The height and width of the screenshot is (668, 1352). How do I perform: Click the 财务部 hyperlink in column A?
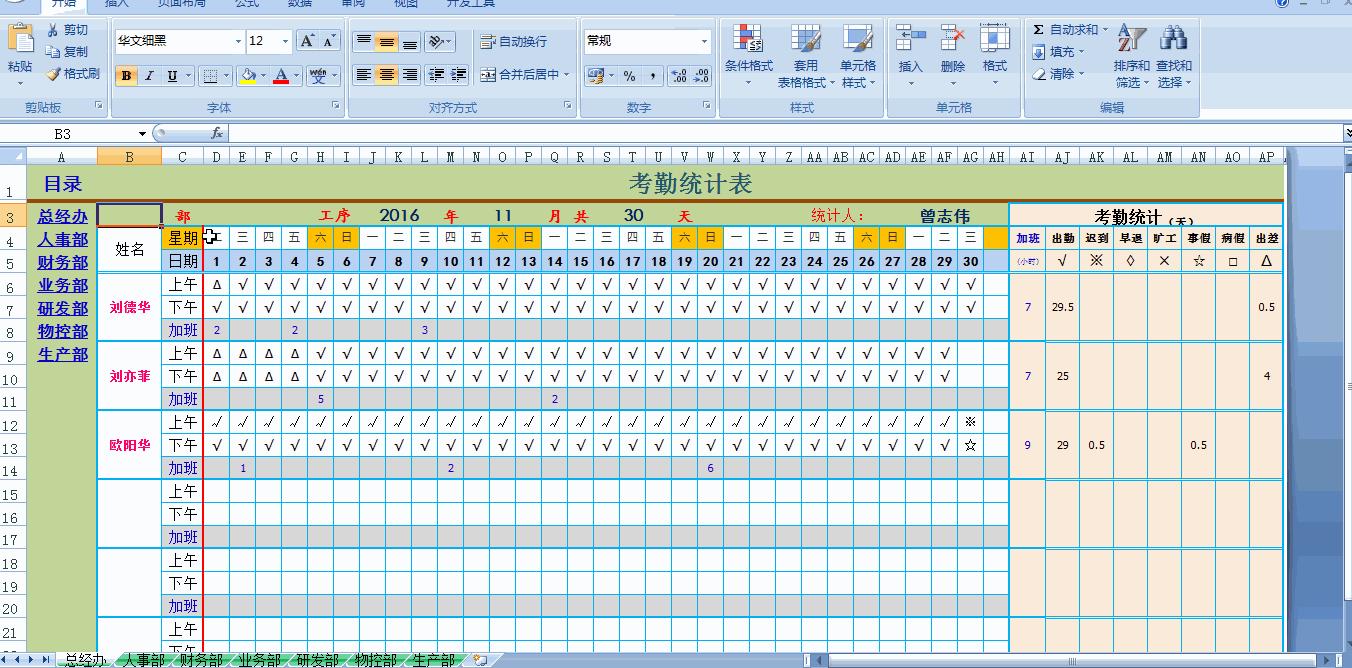point(62,262)
